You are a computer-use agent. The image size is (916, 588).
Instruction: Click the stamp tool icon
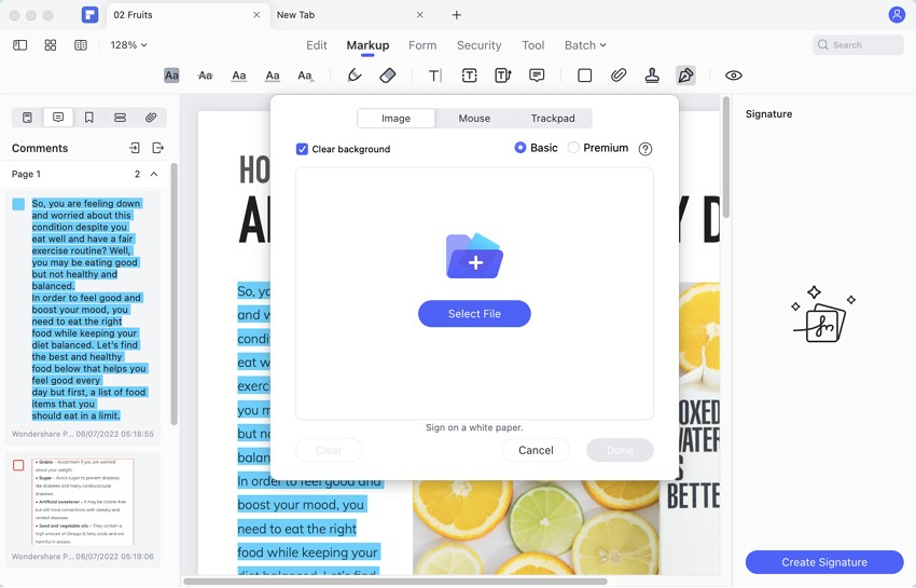(x=652, y=75)
